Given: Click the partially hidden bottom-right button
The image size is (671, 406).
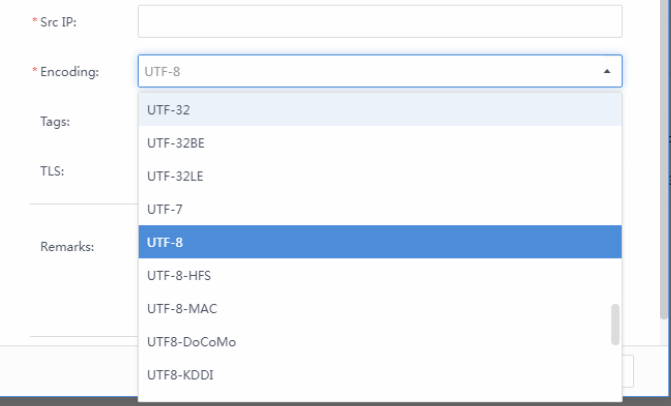Looking at the screenshot, I should (628, 372).
